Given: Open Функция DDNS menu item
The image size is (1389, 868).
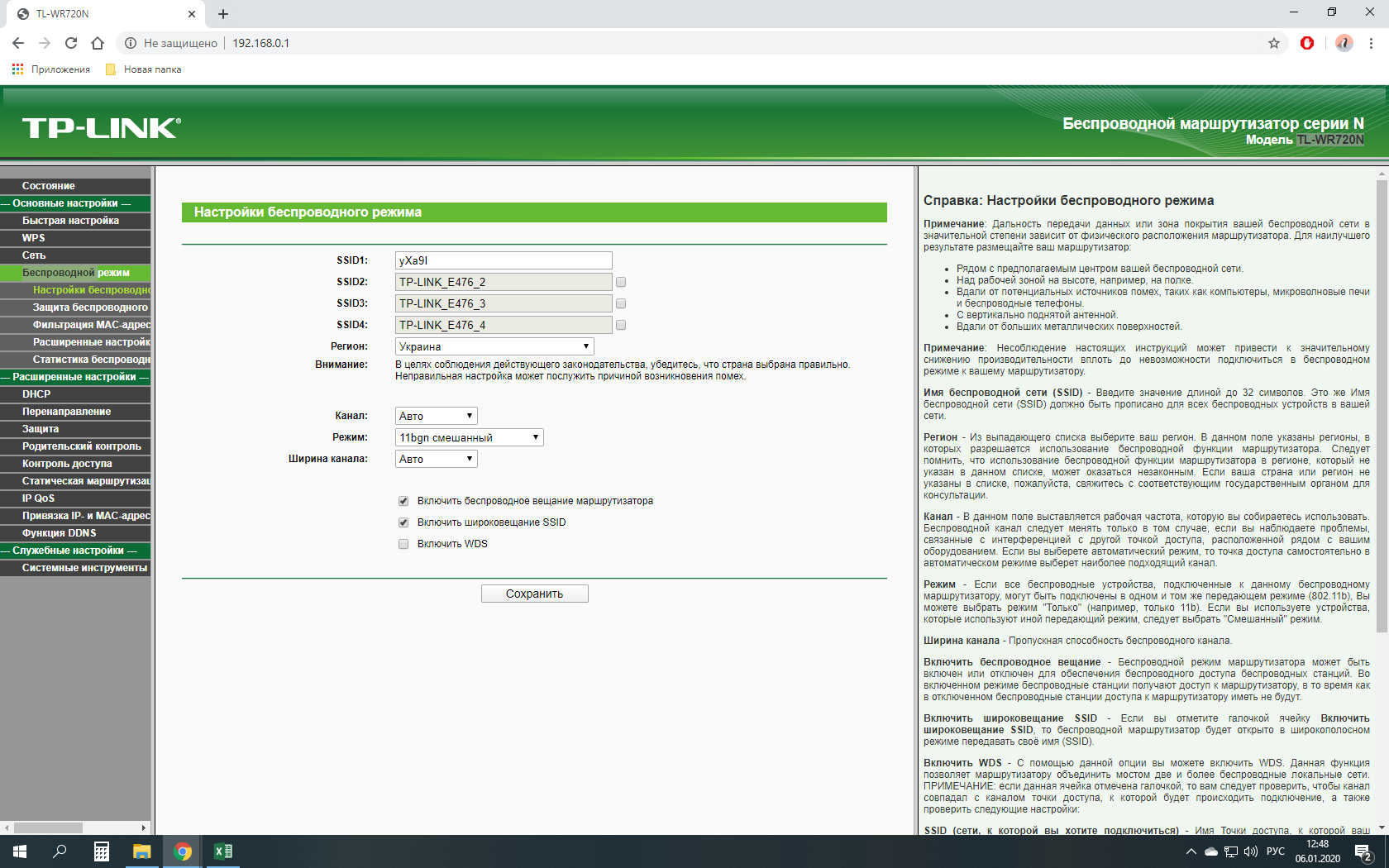Looking at the screenshot, I should pos(75,533).
